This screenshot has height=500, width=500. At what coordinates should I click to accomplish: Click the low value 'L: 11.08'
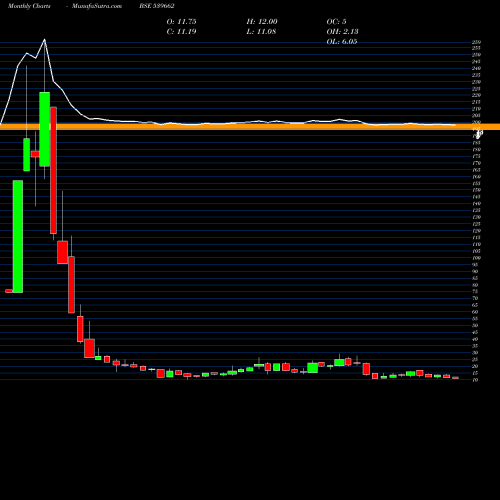261,32
